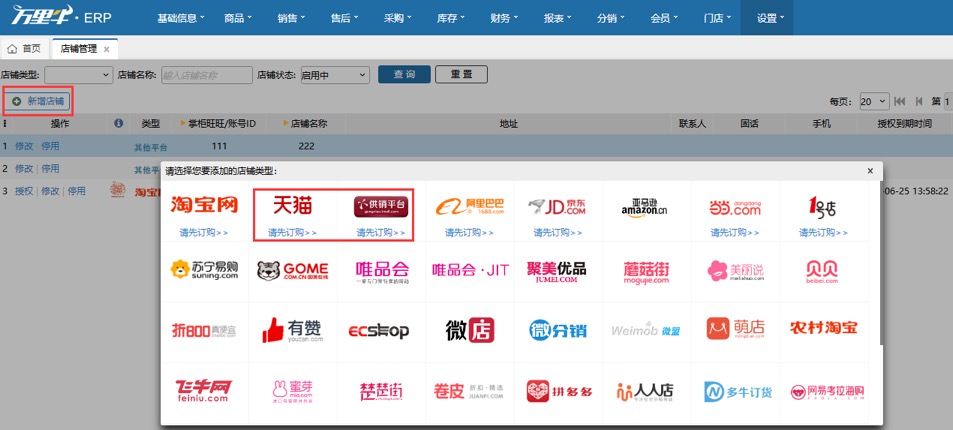Pick the 唯品会 platform logo
This screenshot has height=430, width=953.
382,271
